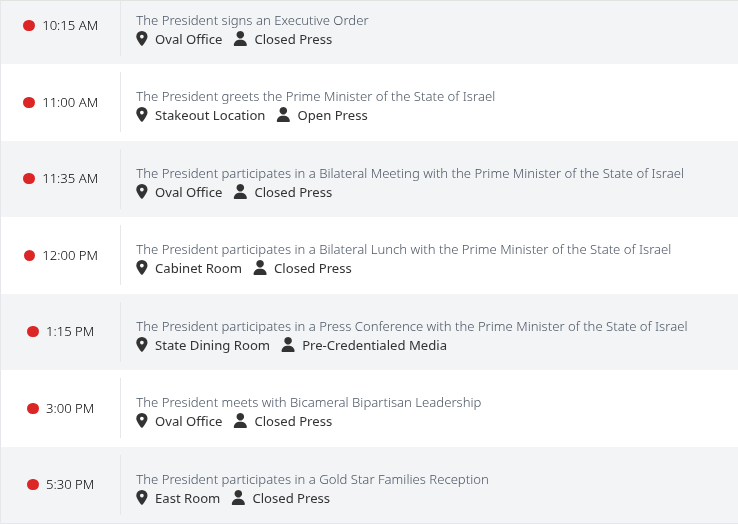Click the location pin next to East Room
The height and width of the screenshot is (524, 738).
[142, 498]
